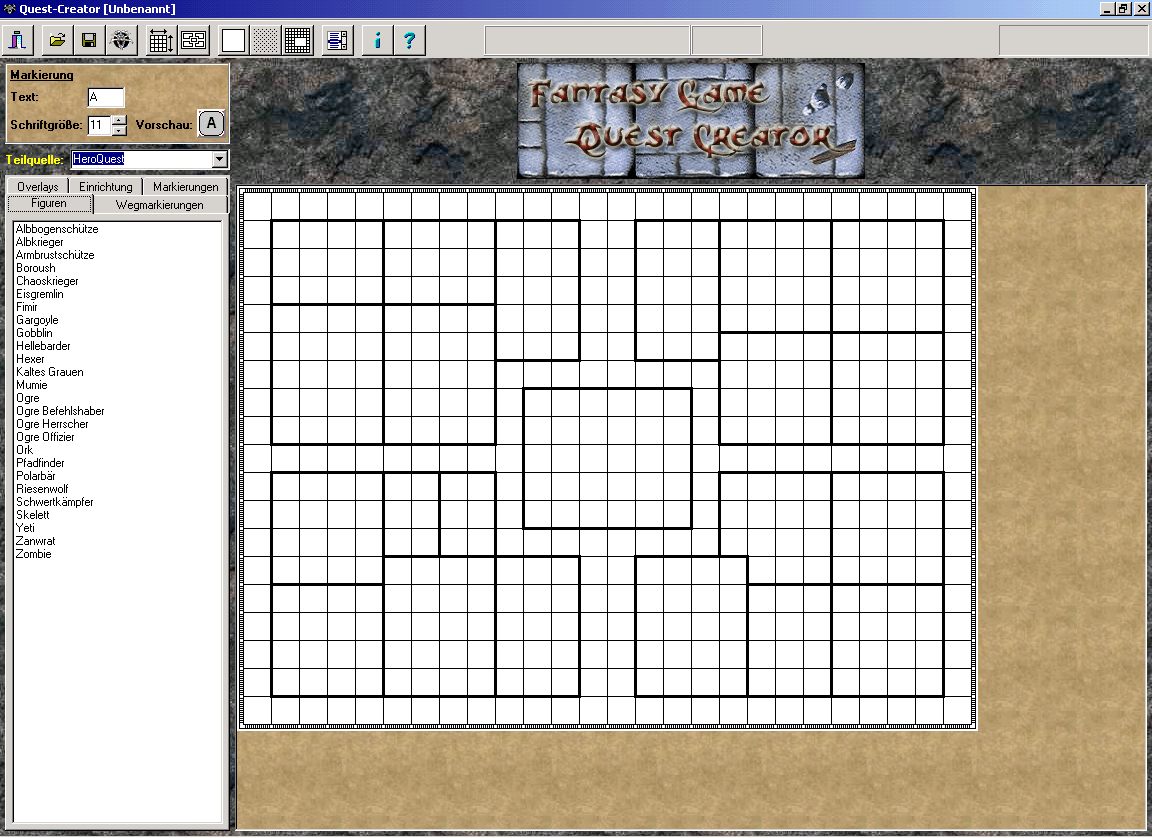Click the Markierung panel heading
This screenshot has height=838, width=1152.
(42, 75)
